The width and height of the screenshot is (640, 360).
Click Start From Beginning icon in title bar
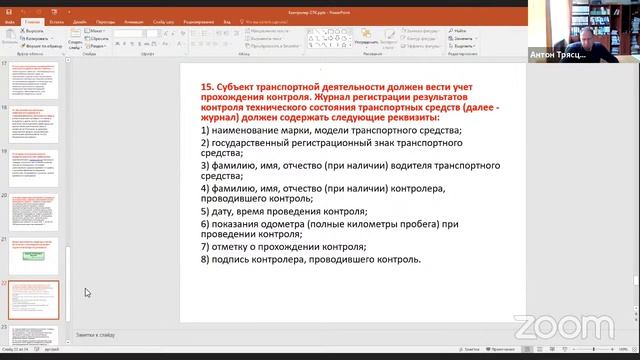pos(54,12)
